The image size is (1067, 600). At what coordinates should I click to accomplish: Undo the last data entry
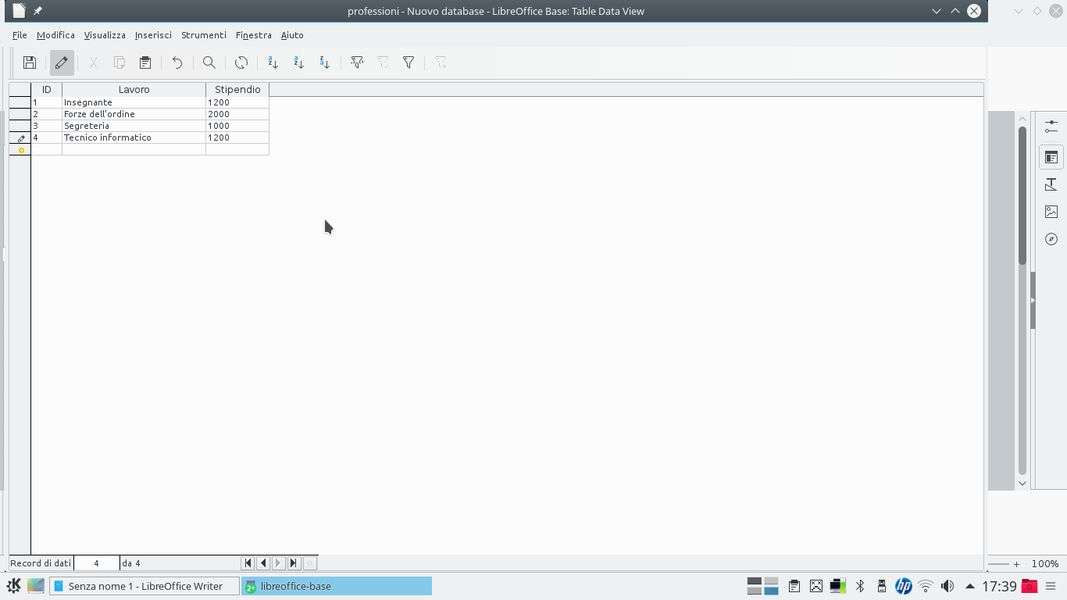pos(177,63)
